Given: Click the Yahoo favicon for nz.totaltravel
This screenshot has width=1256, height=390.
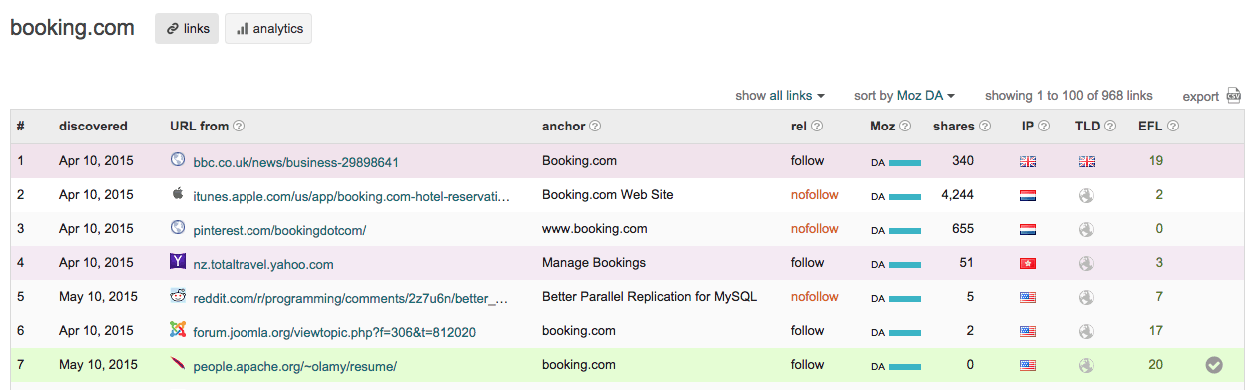Looking at the screenshot, I should 178,262.
